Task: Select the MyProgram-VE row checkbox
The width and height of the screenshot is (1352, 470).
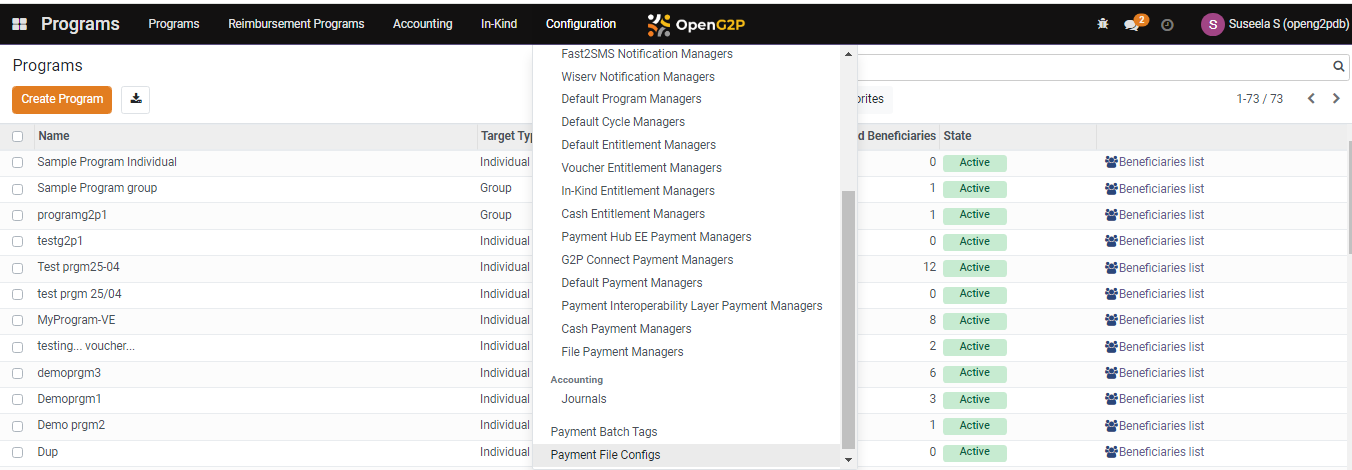Action: click(18, 320)
